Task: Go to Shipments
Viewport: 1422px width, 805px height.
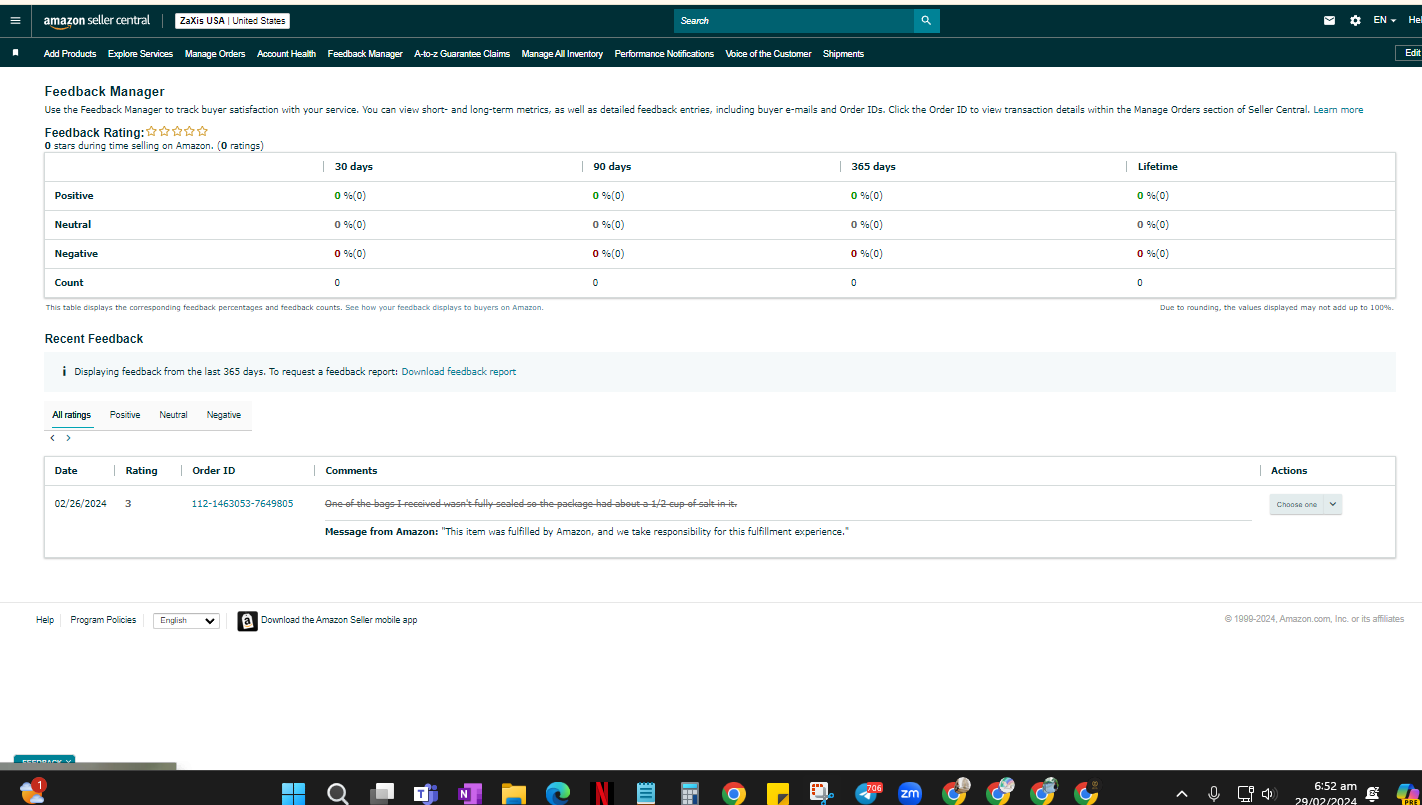Action: coord(843,54)
